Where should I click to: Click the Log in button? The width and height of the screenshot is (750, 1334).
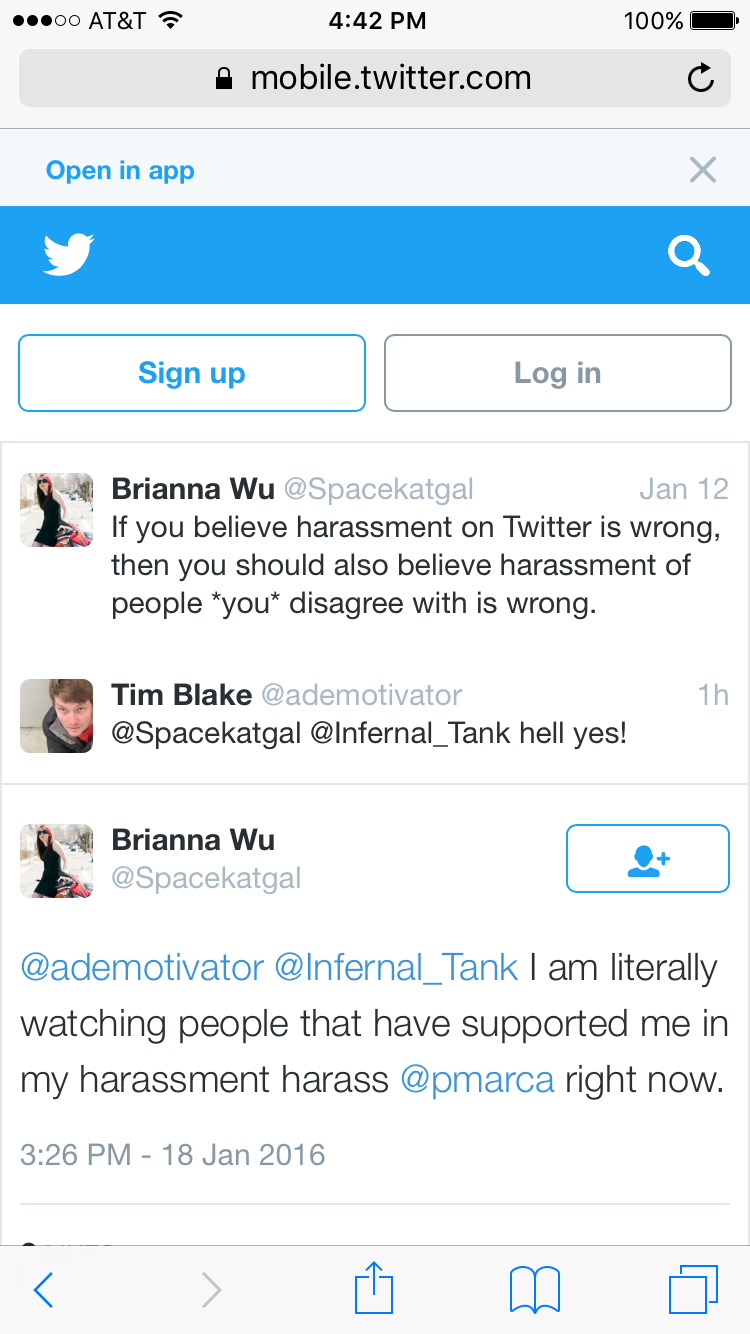[x=558, y=373]
